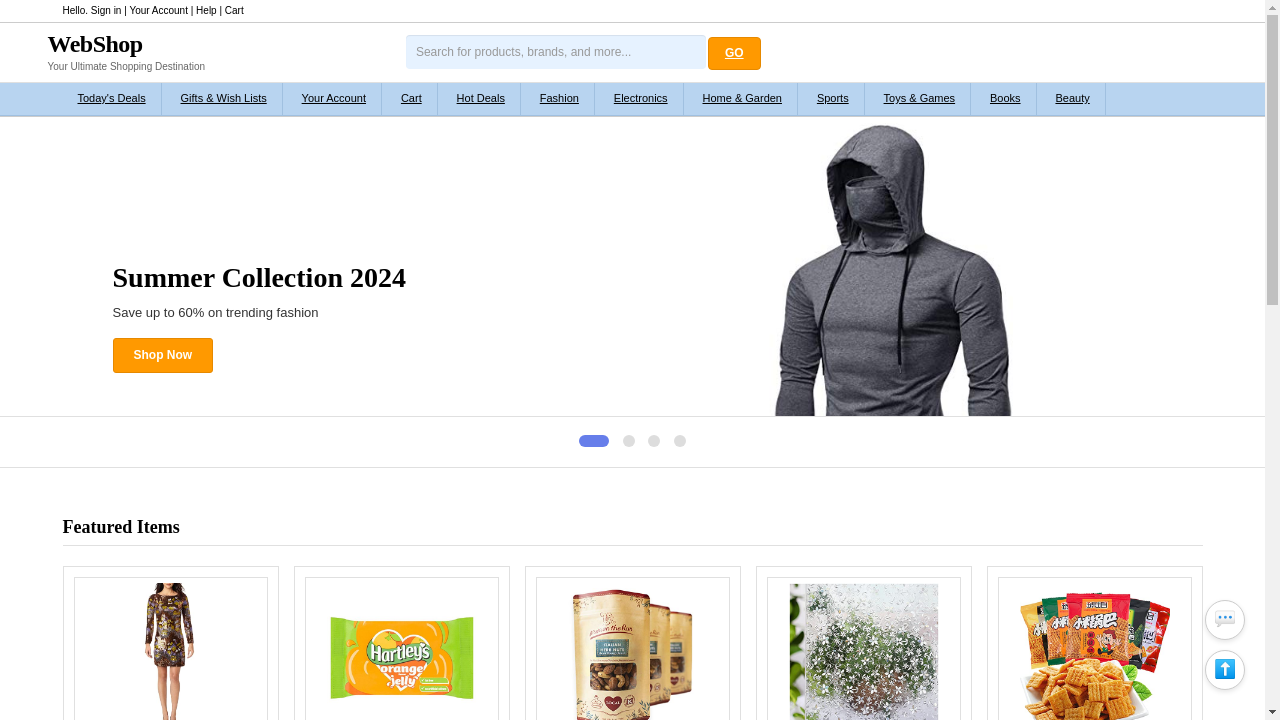Screen dimensions: 1280x720
Task: Open the Hartley's Orange Jelly product image
Action: (x=401, y=657)
